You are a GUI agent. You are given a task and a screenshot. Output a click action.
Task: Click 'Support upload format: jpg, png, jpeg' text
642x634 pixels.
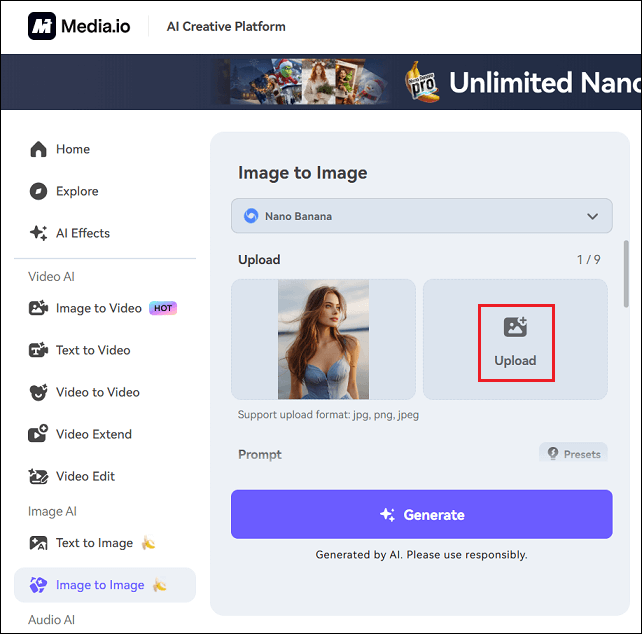[328, 414]
